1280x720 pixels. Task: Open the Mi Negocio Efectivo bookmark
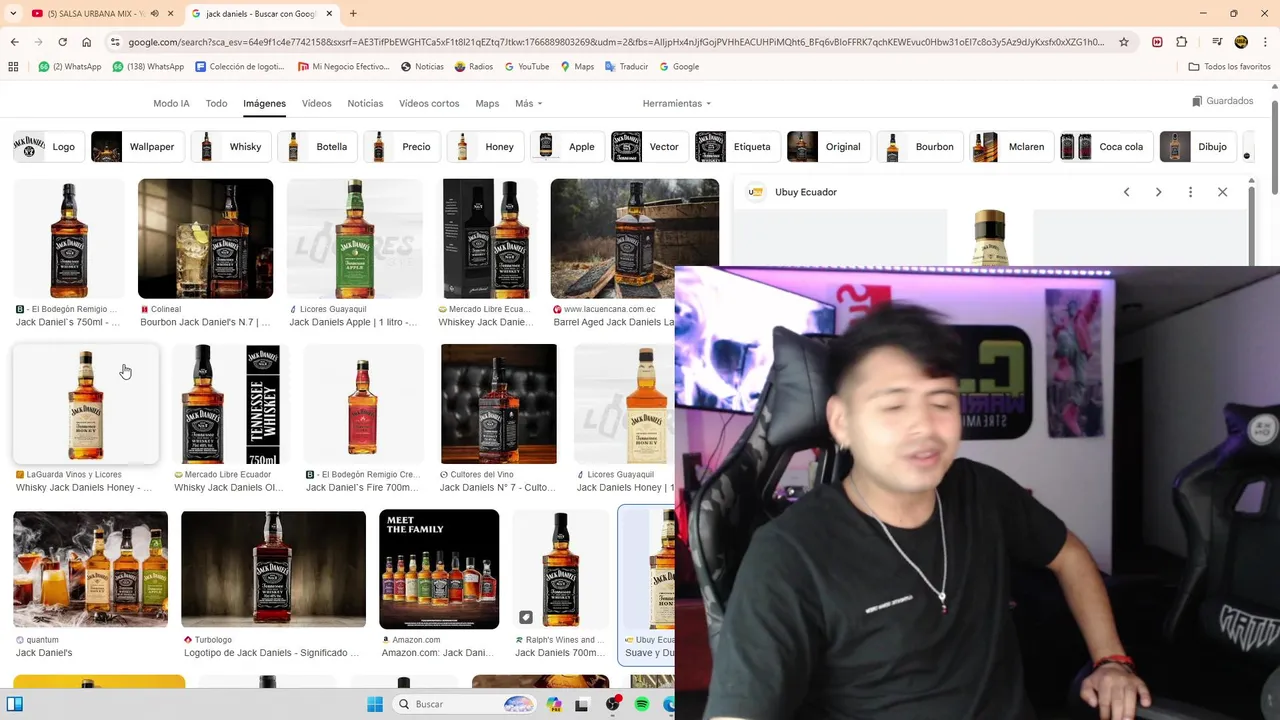pos(344,67)
